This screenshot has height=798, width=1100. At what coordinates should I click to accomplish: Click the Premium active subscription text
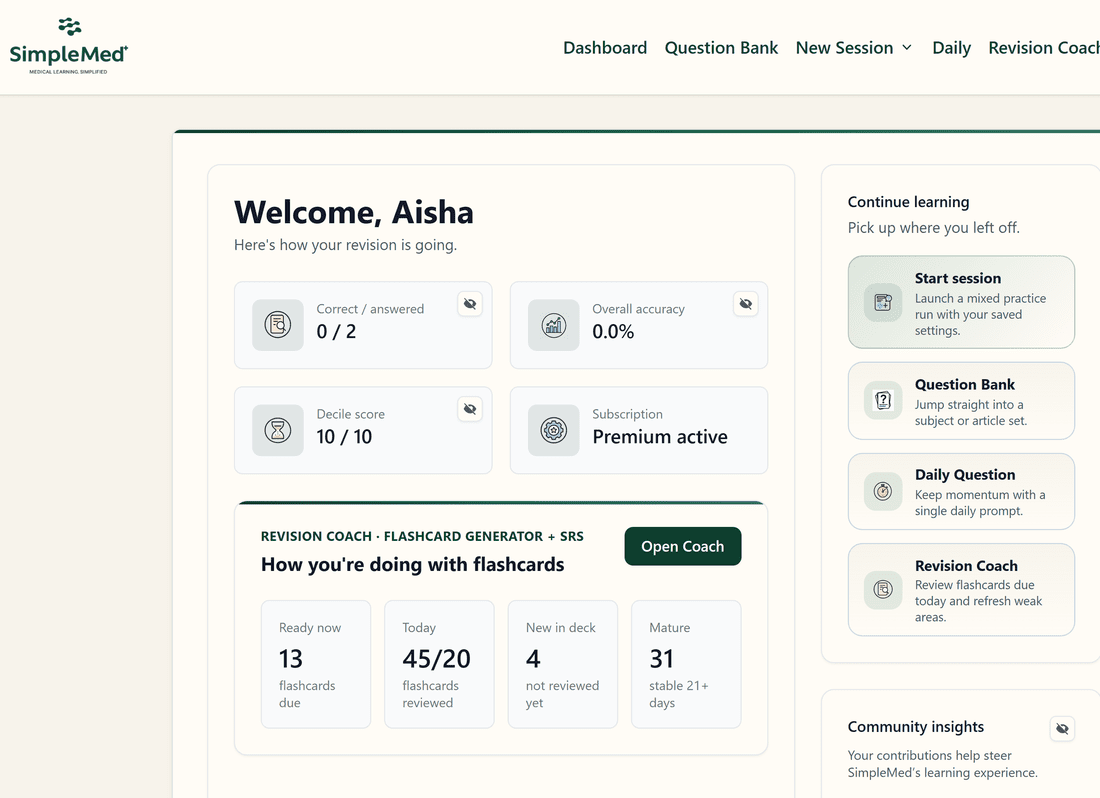[659, 437]
